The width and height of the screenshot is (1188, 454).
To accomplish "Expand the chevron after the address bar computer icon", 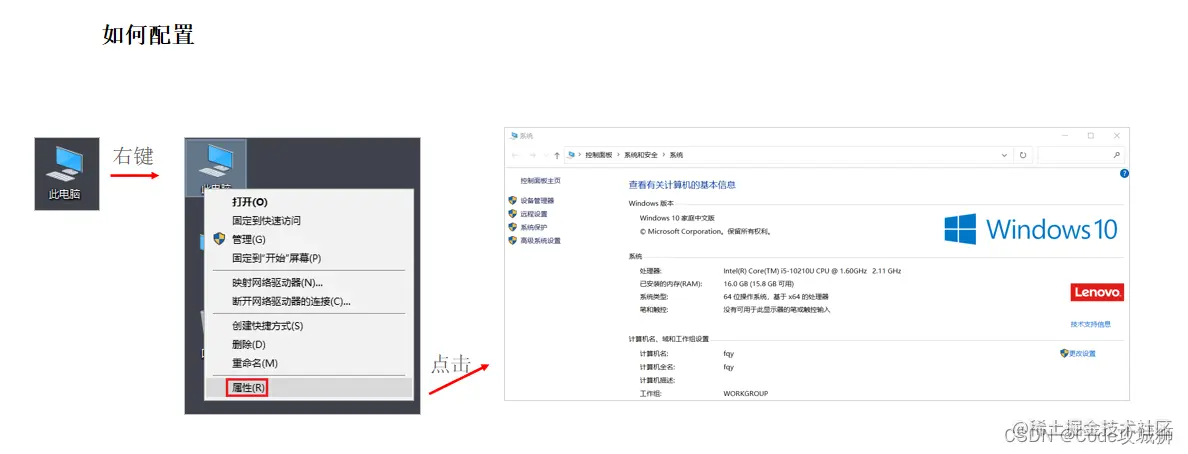I will [x=580, y=155].
